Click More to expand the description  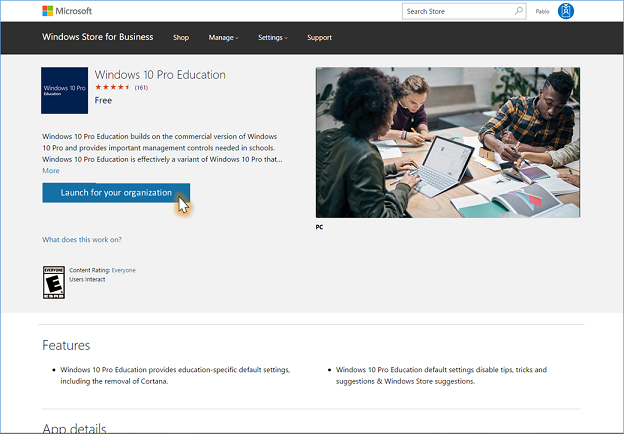point(51,171)
